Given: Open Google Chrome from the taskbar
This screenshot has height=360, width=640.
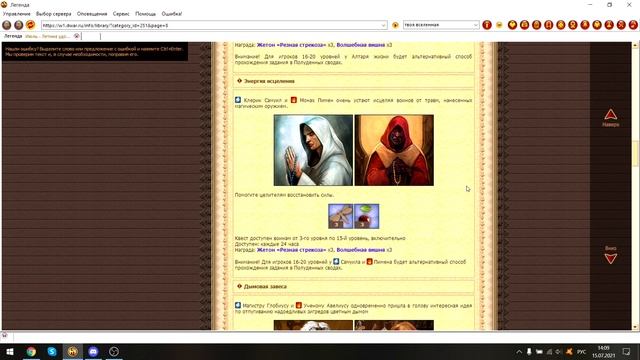Looking at the screenshot, I should click(31, 351).
